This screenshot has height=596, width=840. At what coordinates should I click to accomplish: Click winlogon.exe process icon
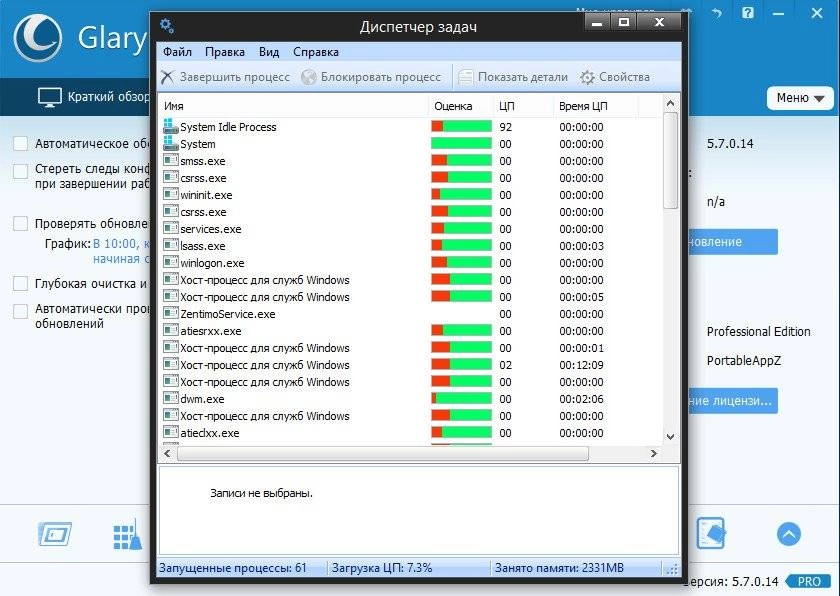coord(170,262)
